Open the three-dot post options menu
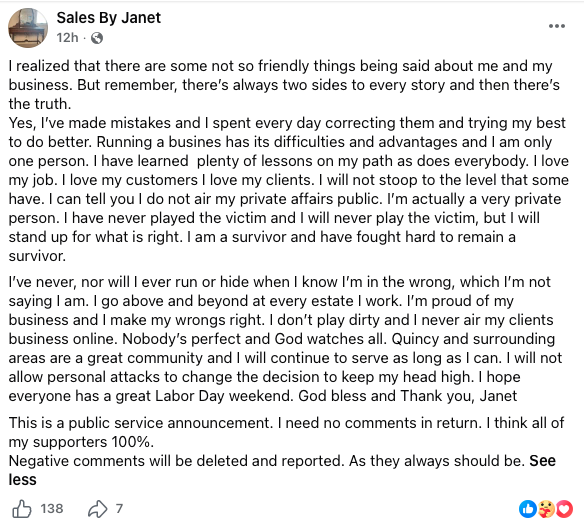The image size is (584, 531). (x=557, y=26)
